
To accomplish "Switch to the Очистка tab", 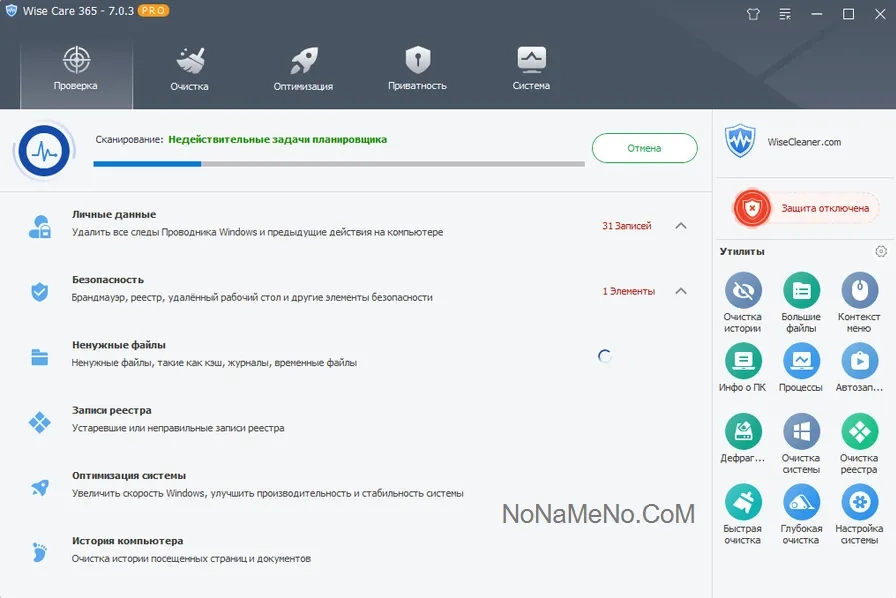I will coord(189,67).
